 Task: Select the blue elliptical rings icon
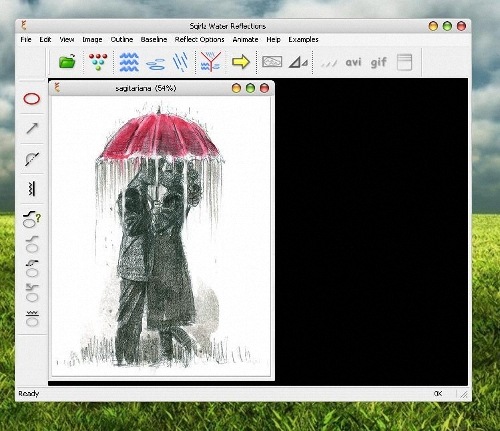[x=156, y=64]
